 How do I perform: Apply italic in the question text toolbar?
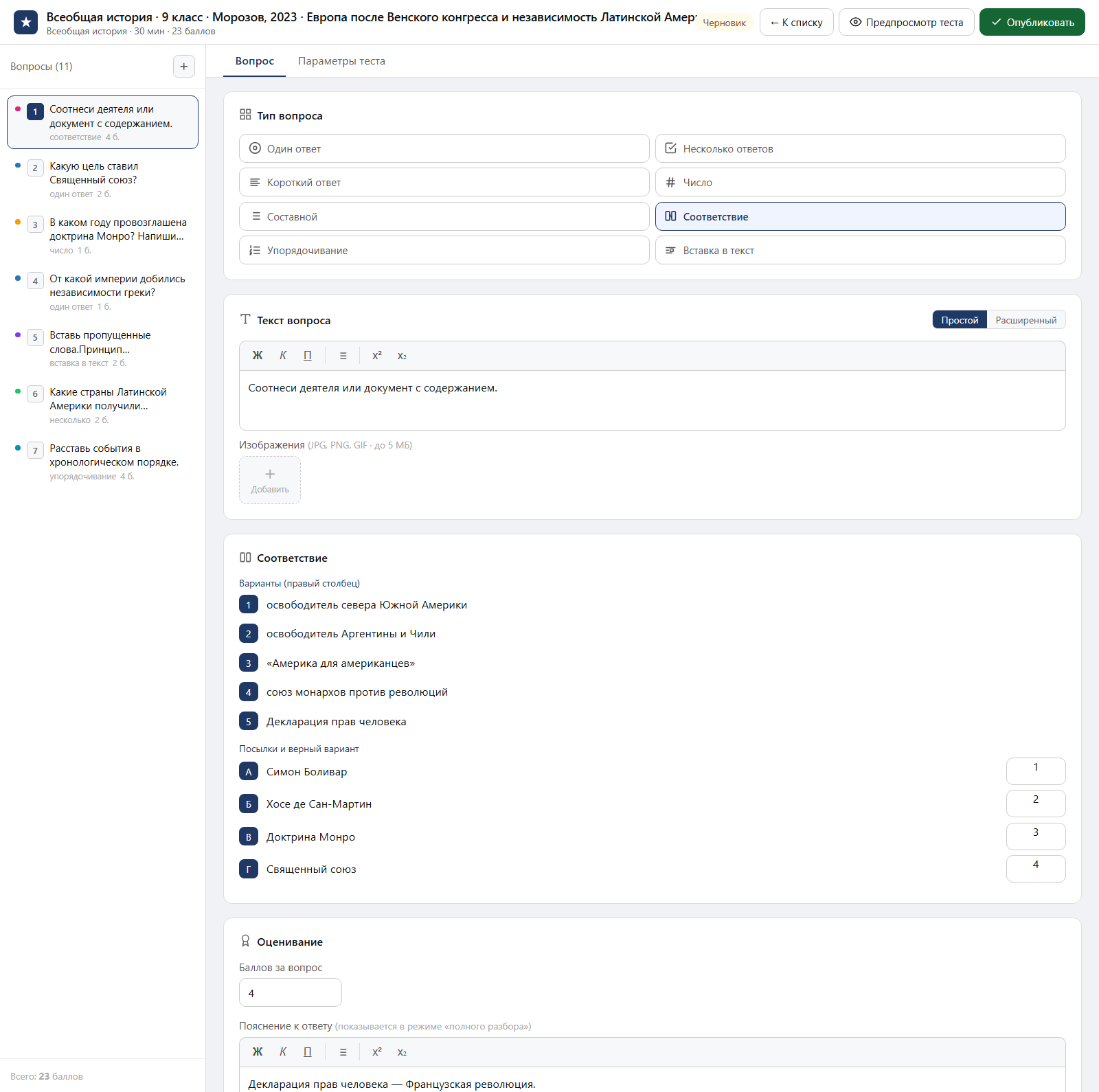pos(283,356)
